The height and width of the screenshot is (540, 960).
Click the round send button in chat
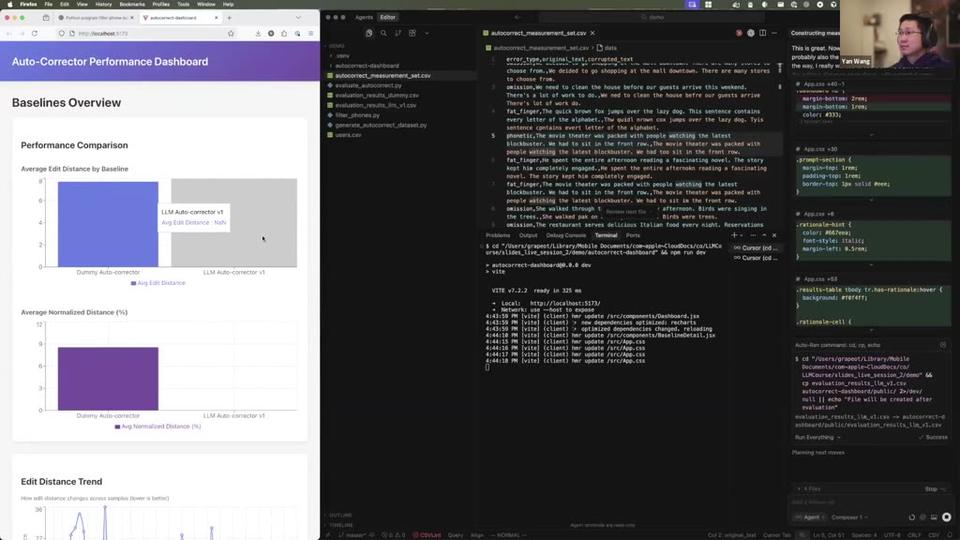coord(947,517)
